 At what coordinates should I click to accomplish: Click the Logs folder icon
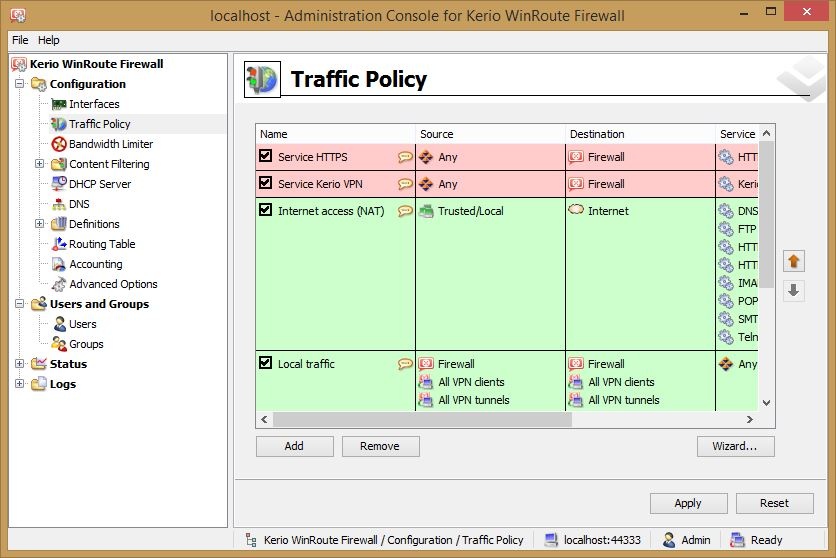click(39, 384)
